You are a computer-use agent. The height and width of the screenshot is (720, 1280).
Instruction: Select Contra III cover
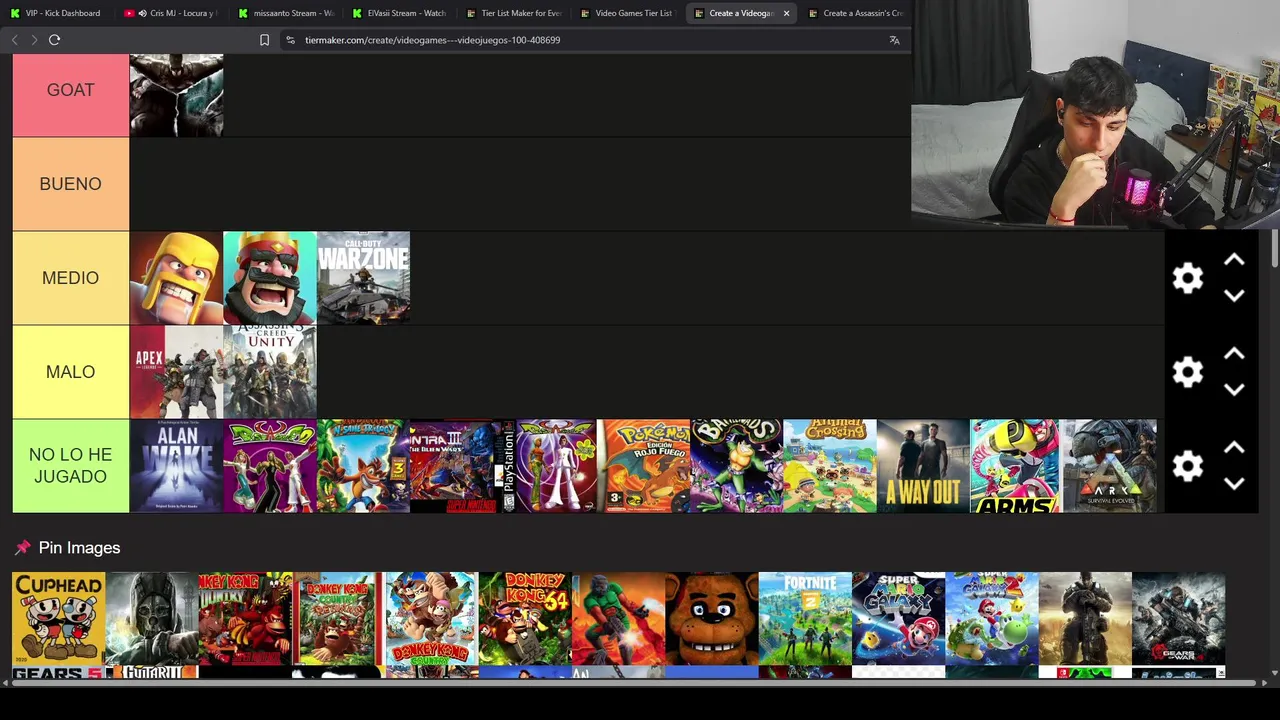tap(457, 466)
